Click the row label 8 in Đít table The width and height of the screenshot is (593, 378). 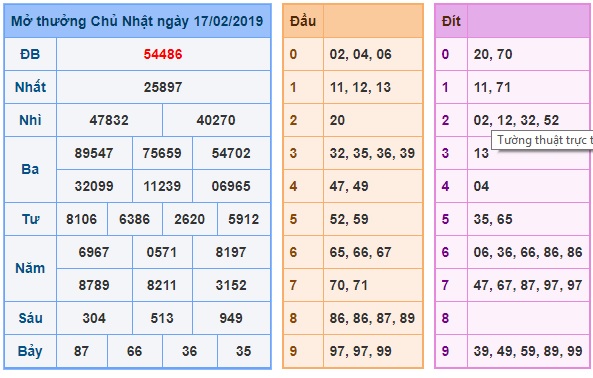pyautogui.click(x=445, y=318)
